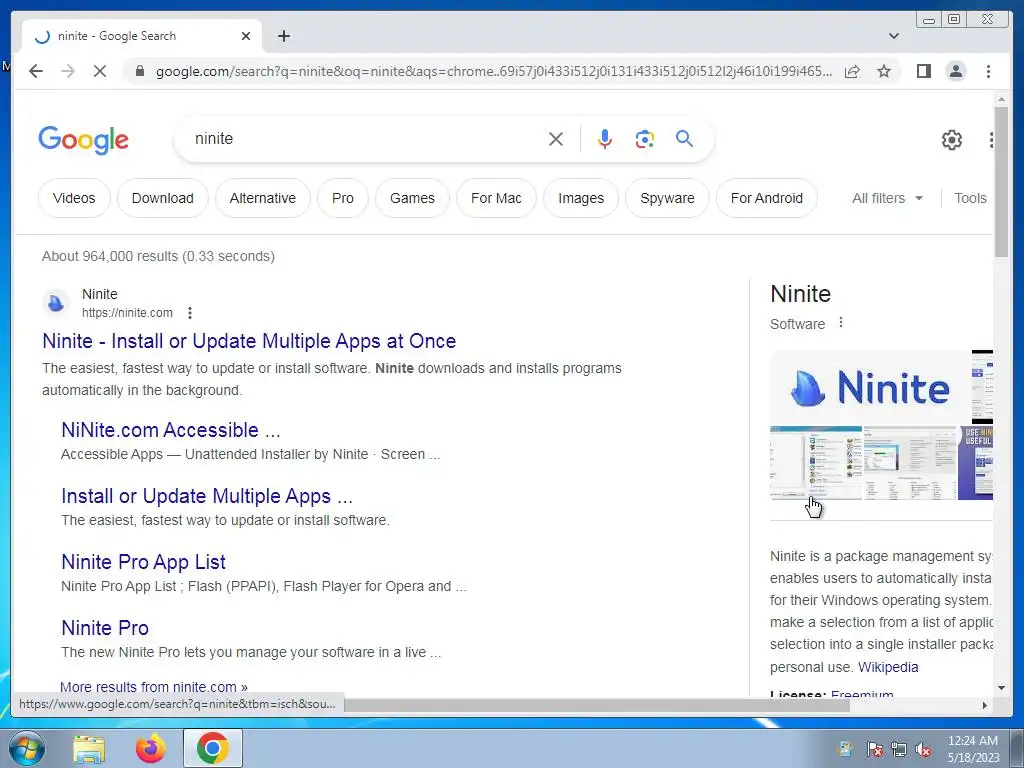Open the Windows Start menu
The height and width of the screenshot is (768, 1024).
[x=26, y=748]
